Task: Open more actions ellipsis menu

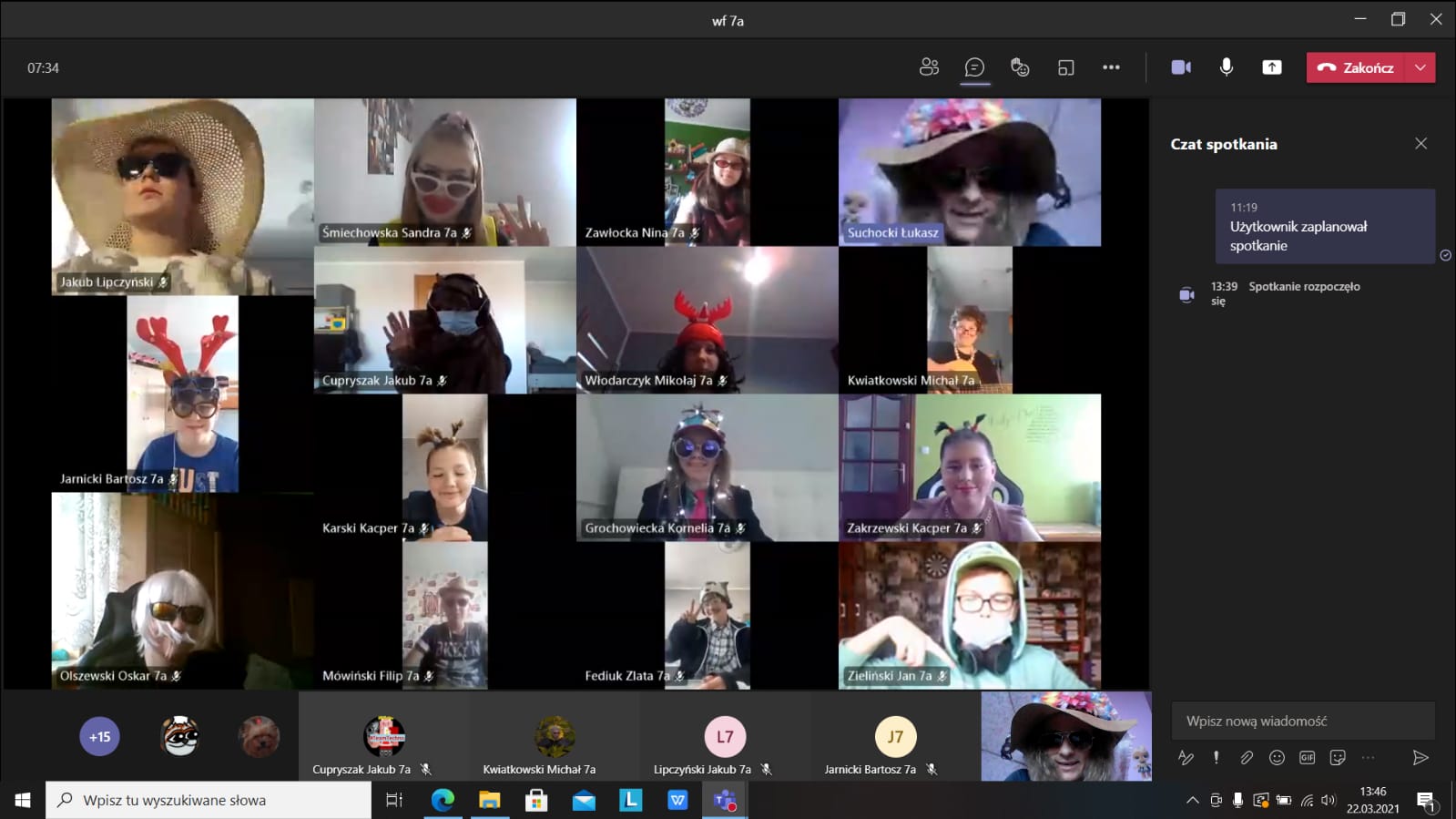Action: tap(1111, 67)
